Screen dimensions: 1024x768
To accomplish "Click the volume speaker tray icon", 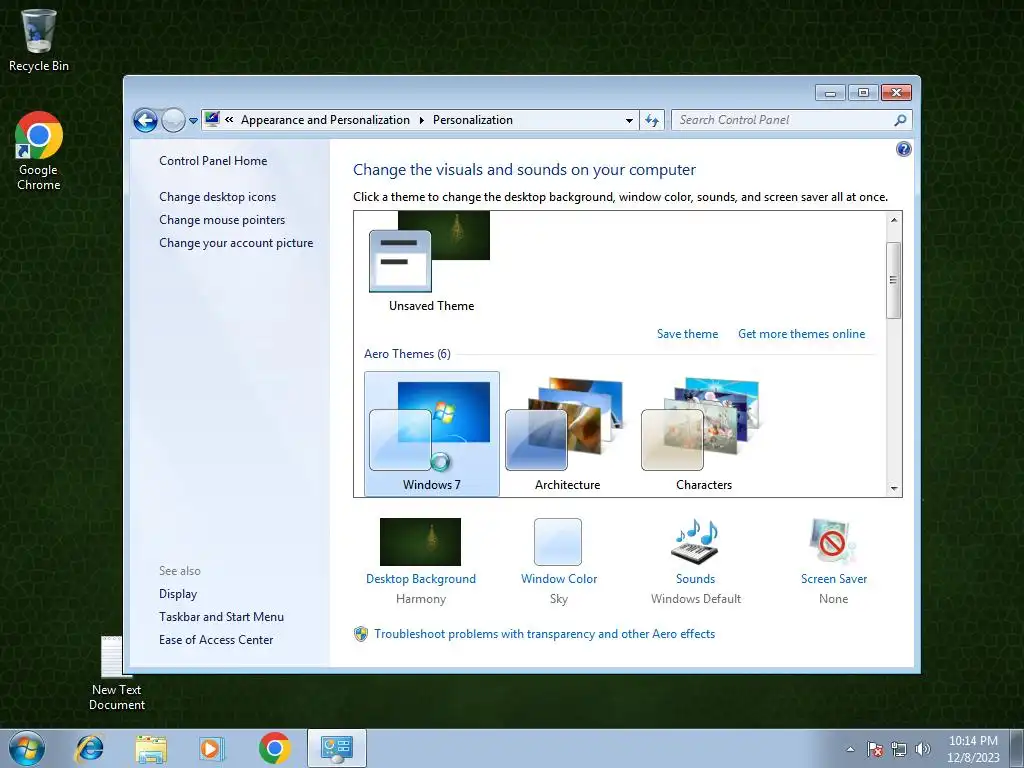I will point(923,749).
